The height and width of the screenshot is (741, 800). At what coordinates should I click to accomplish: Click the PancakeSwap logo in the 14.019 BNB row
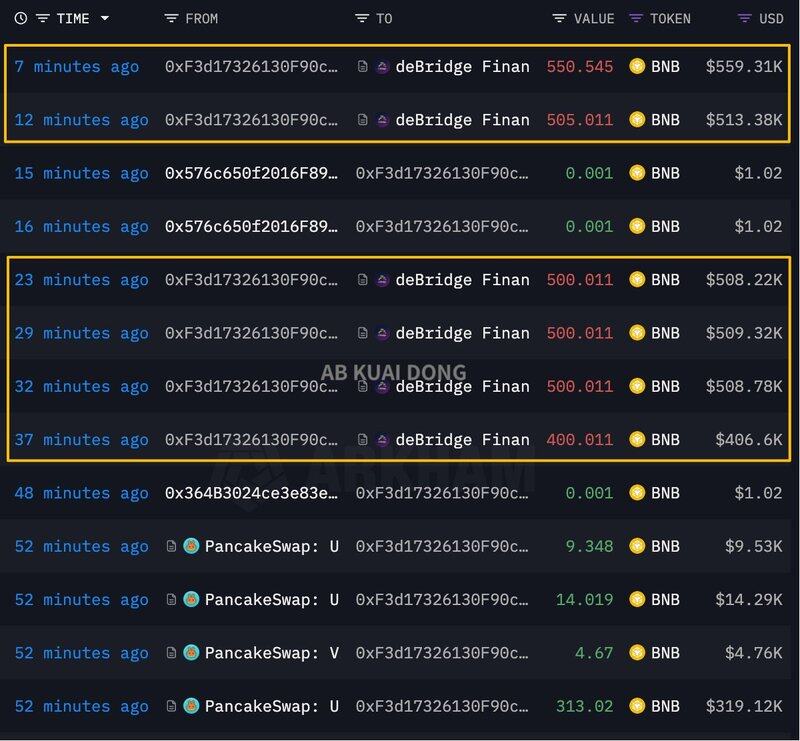click(x=191, y=599)
